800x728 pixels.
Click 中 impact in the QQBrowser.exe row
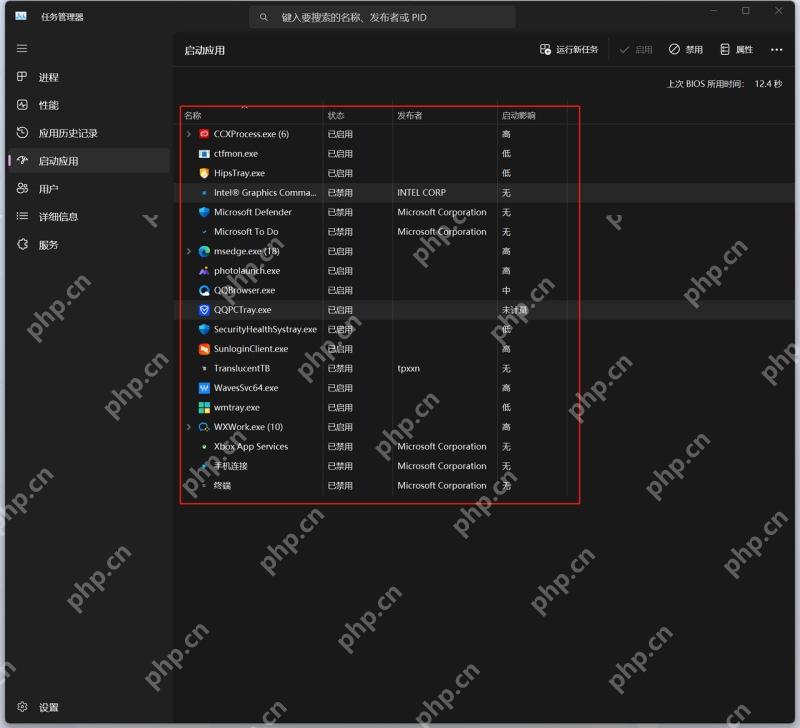tap(506, 290)
